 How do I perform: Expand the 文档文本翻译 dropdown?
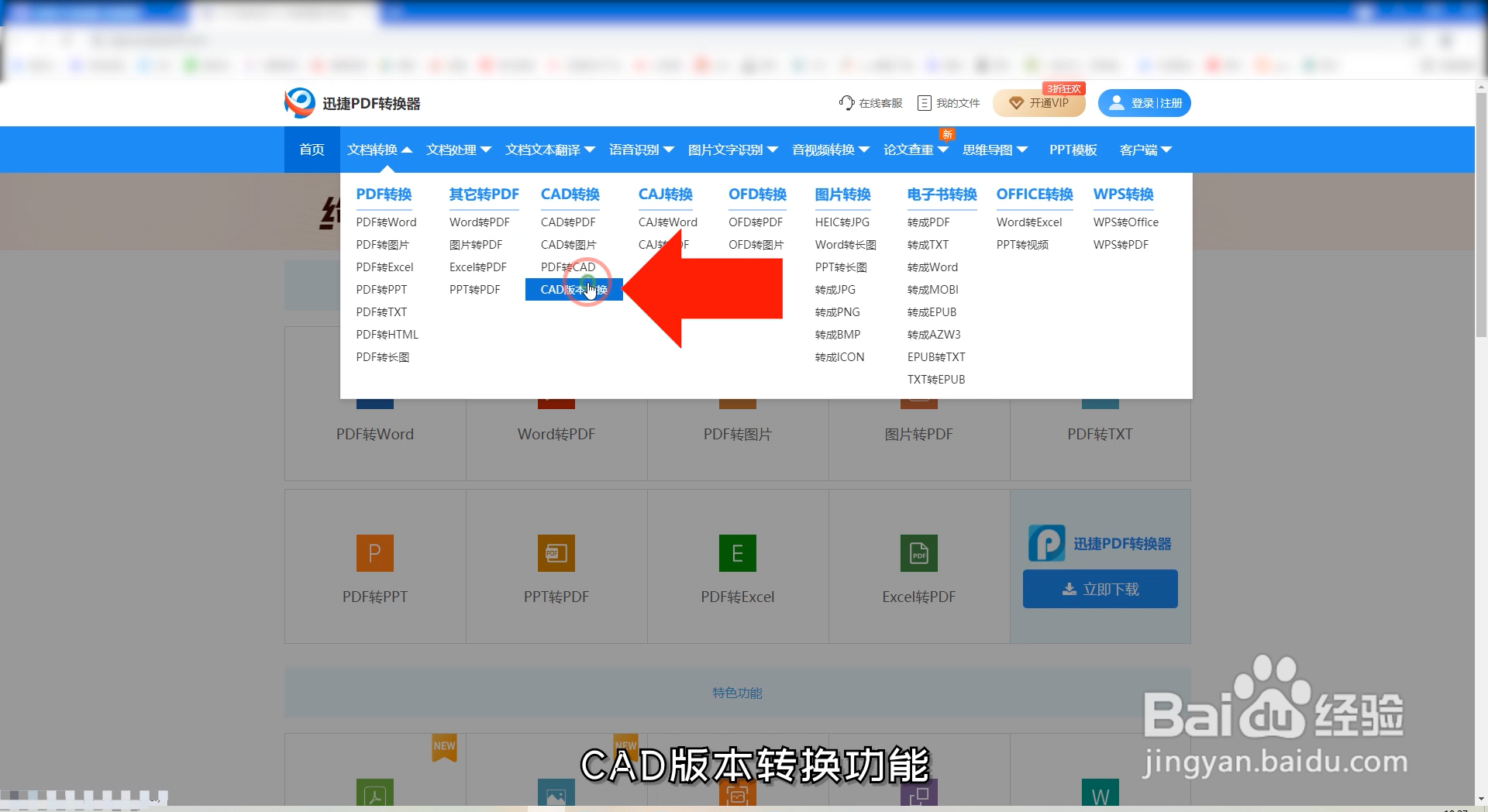(550, 150)
